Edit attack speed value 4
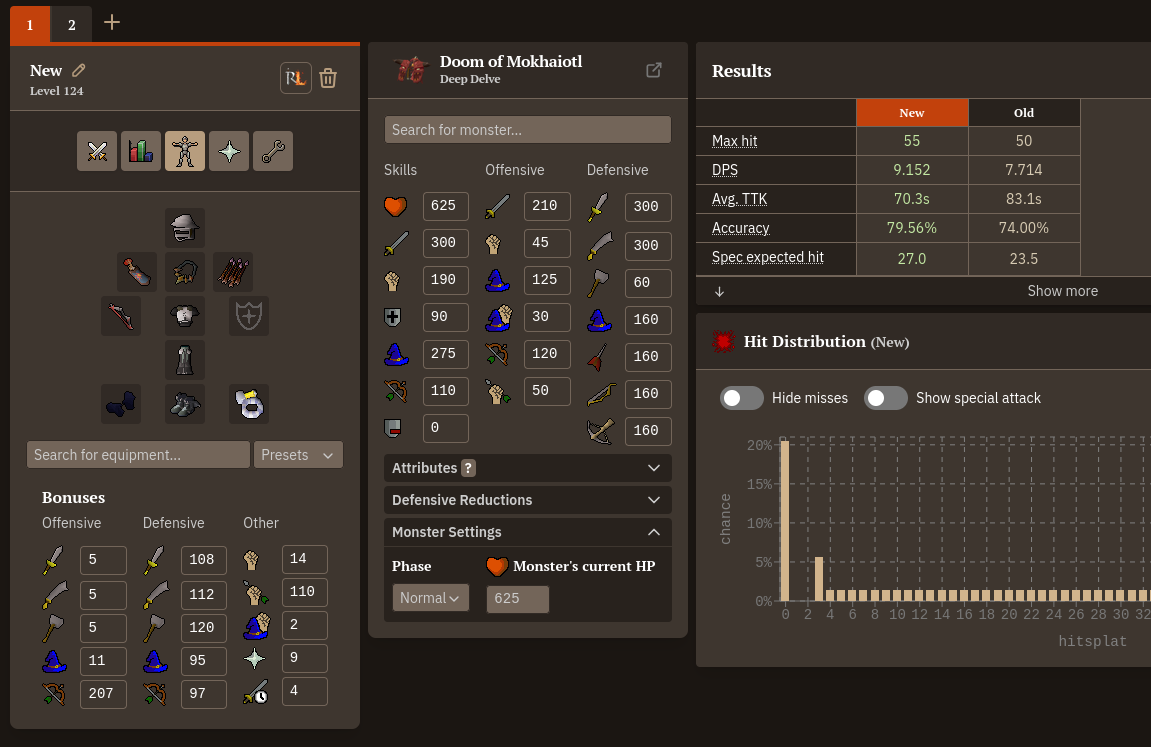Viewport: 1151px width, 747px height. tap(305, 690)
